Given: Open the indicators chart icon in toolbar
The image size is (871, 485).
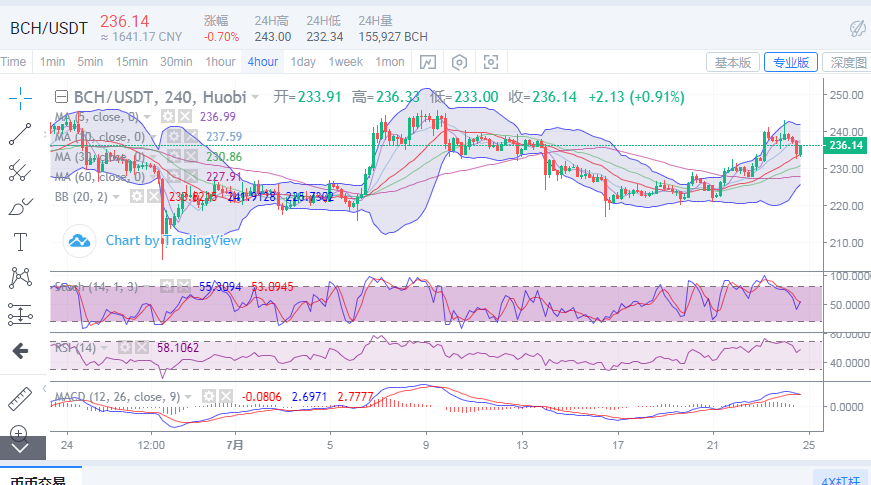Looking at the screenshot, I should tap(427, 62).
